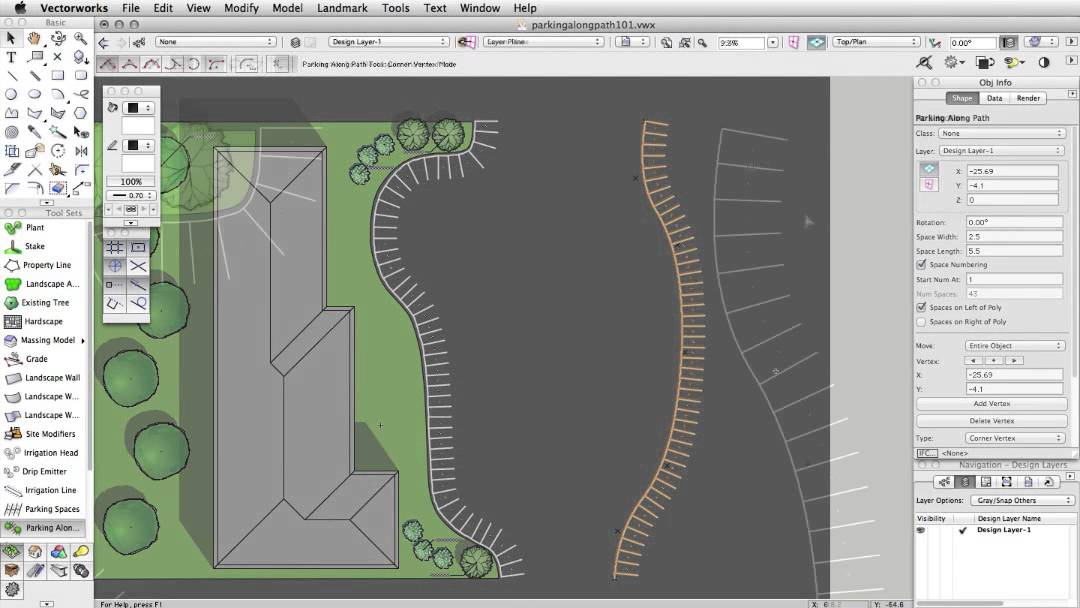Open the Class dropdown in toolbar showing None
The image size is (1080, 608).
(216, 42)
